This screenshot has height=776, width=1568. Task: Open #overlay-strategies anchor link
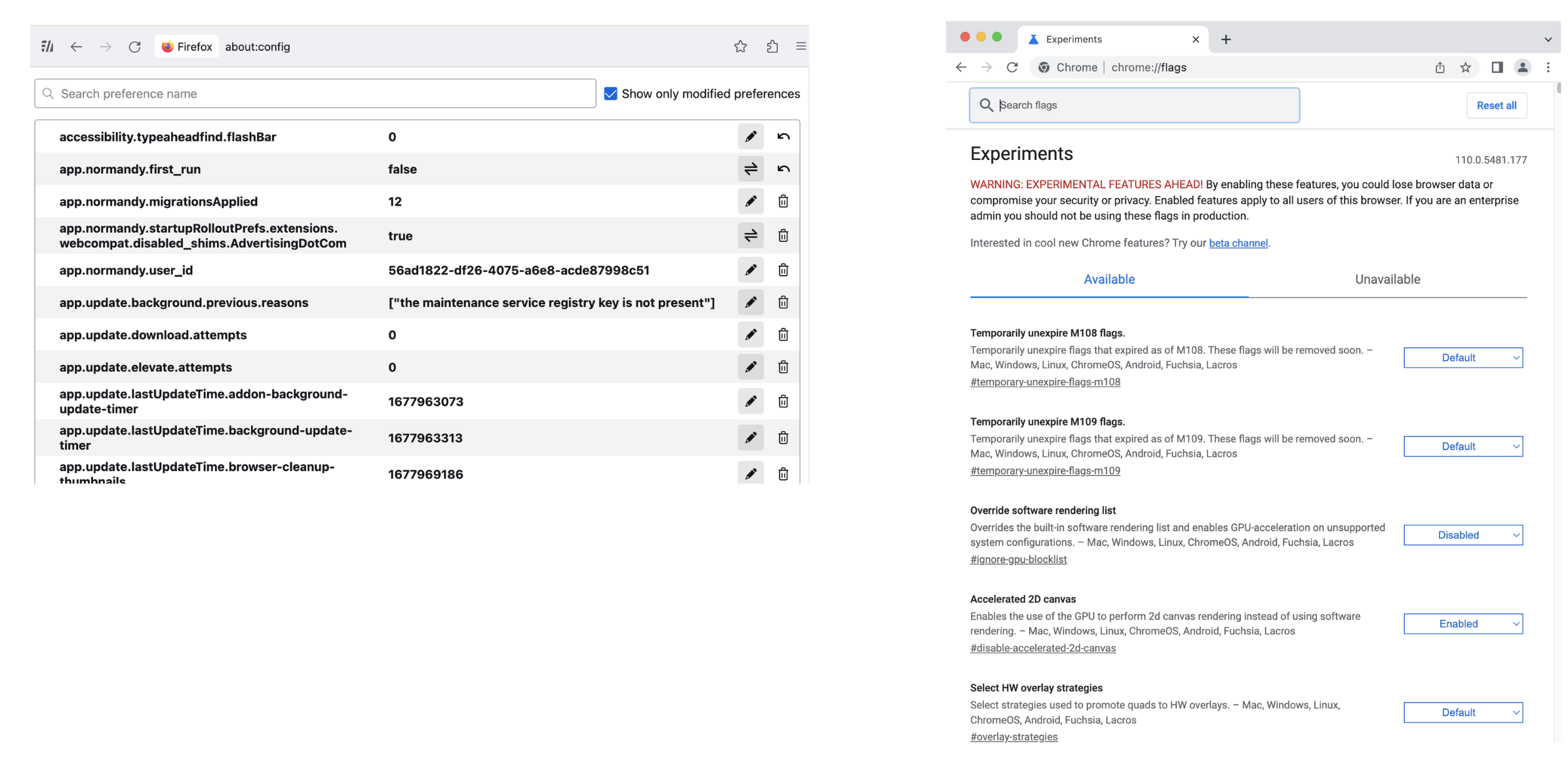1013,737
